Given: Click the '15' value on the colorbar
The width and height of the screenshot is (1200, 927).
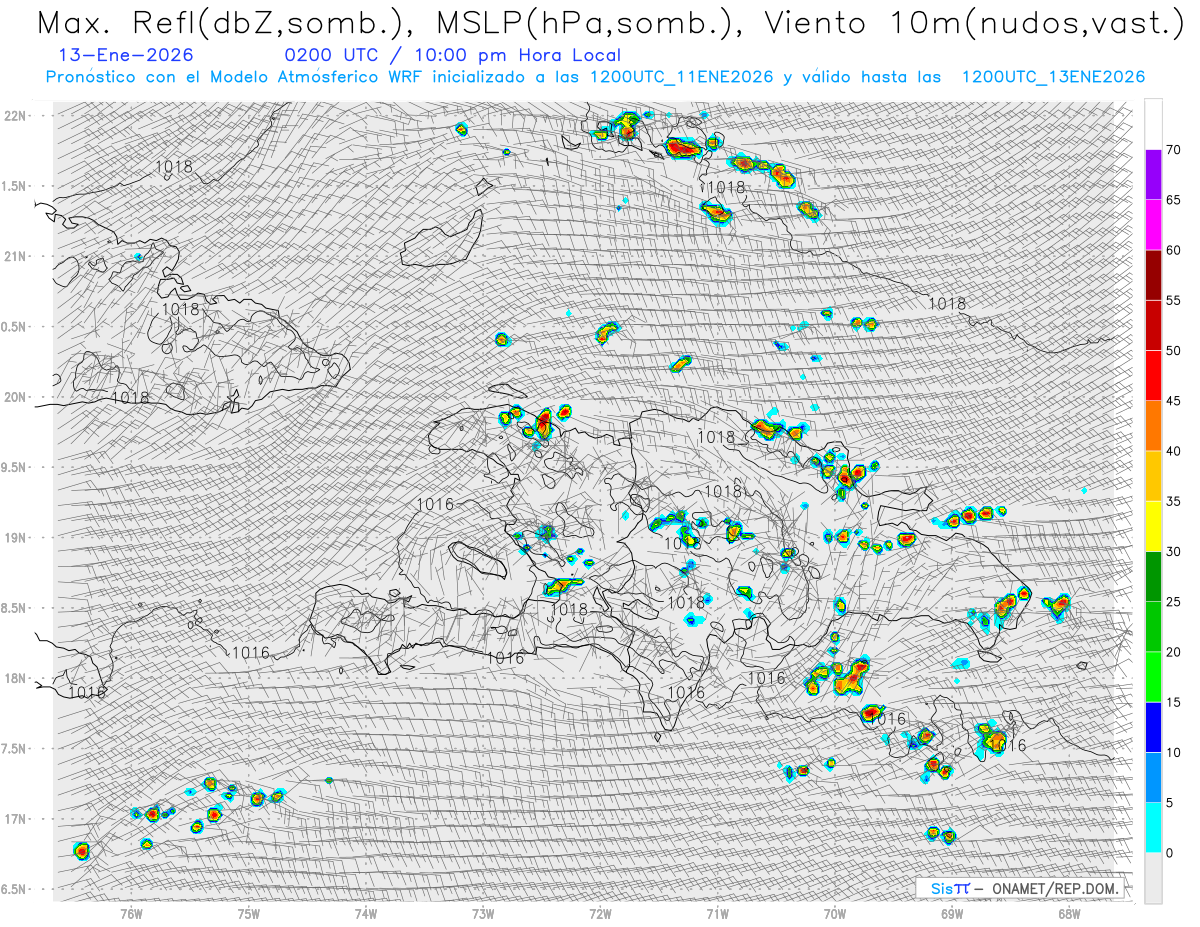Looking at the screenshot, I should coord(1174,702).
